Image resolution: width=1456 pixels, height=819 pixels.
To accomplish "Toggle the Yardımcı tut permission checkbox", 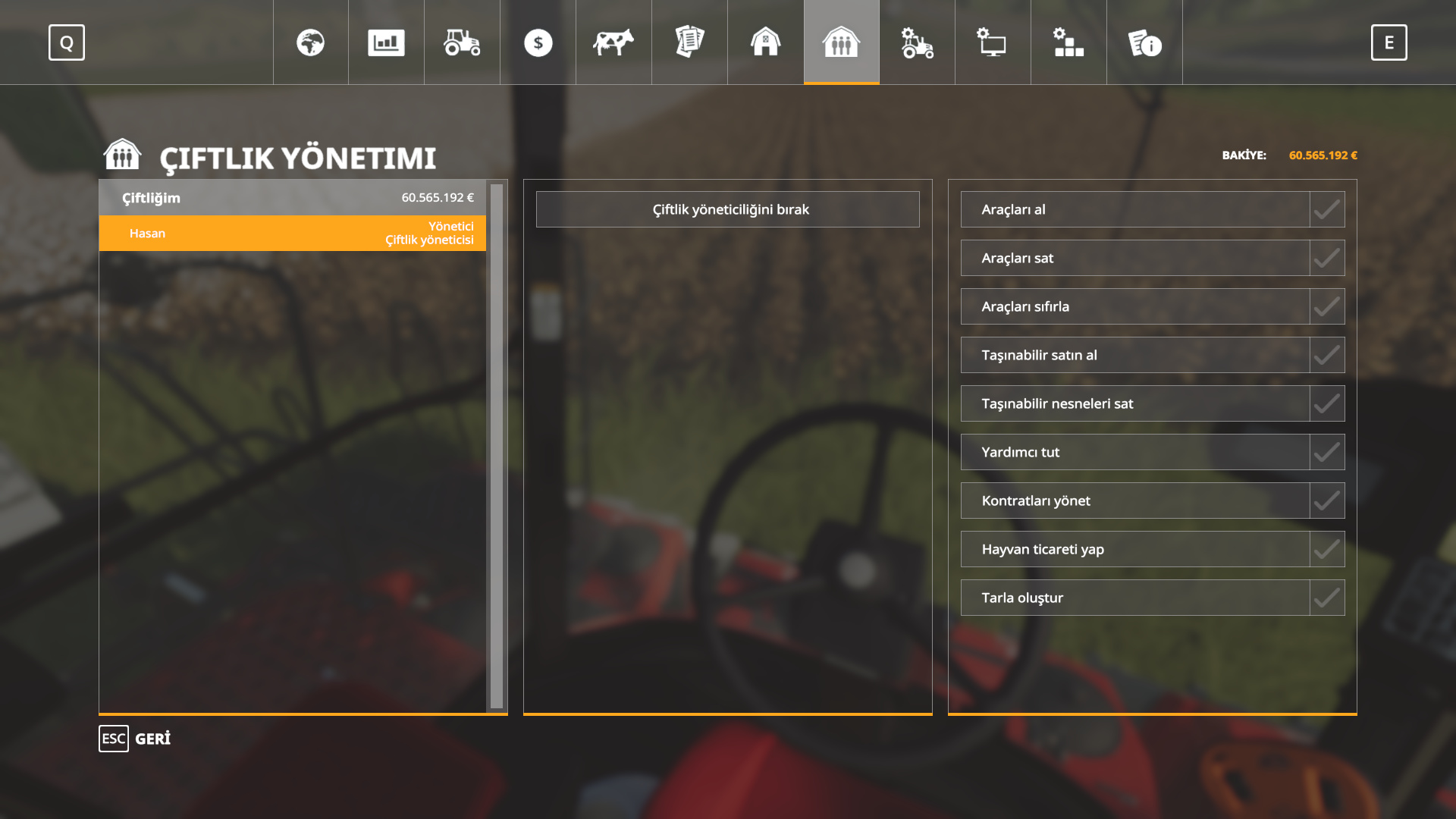I will [1326, 452].
